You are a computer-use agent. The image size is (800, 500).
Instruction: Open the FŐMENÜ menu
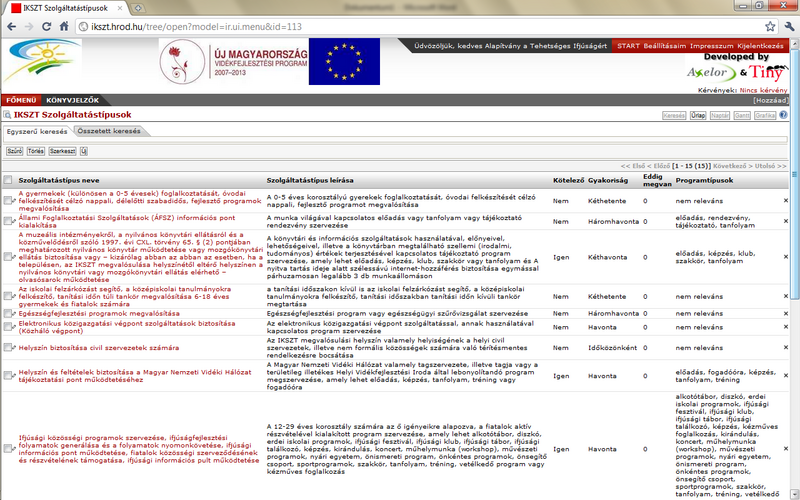(21, 100)
